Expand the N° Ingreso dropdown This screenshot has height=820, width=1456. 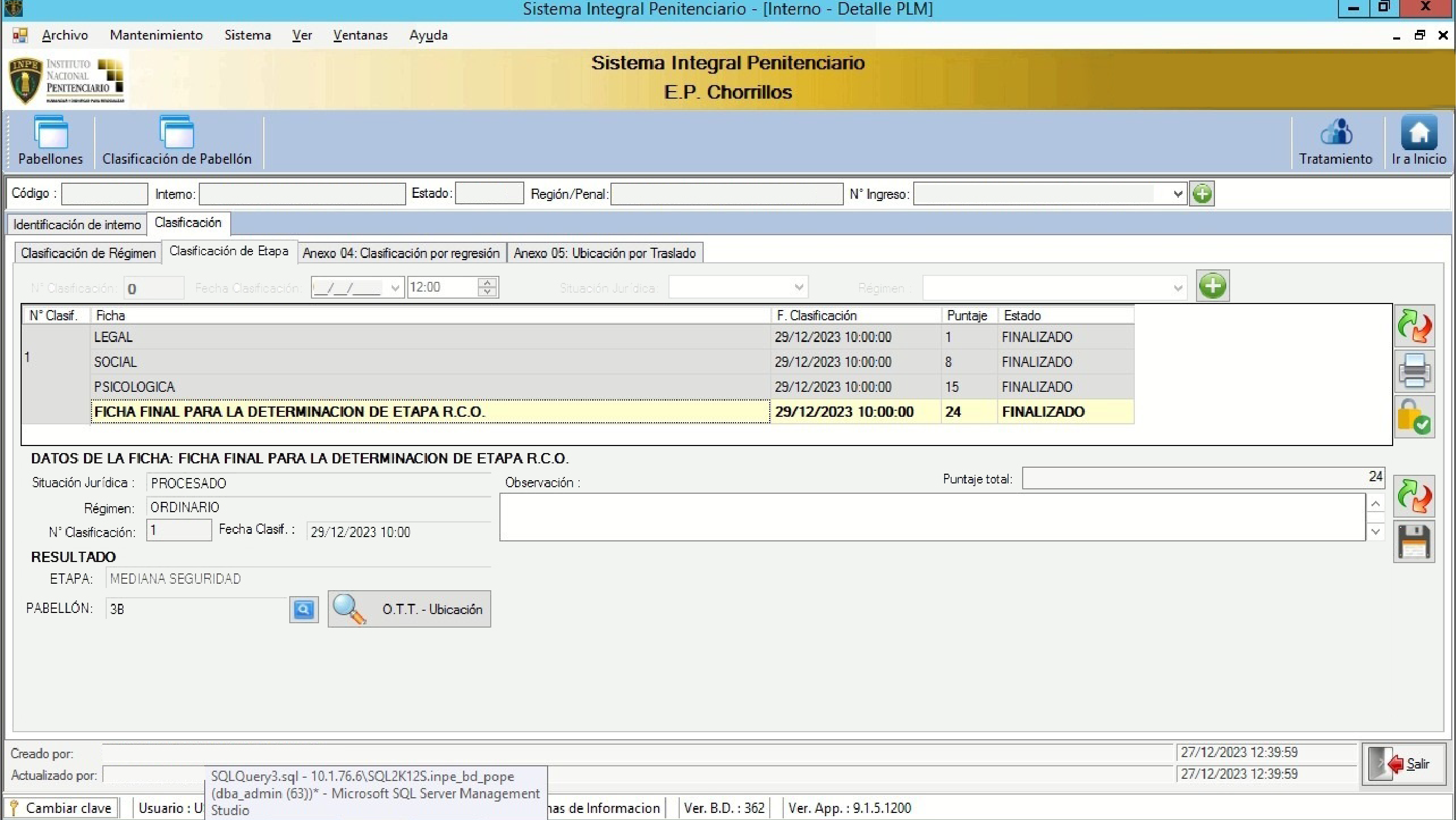(x=1178, y=194)
